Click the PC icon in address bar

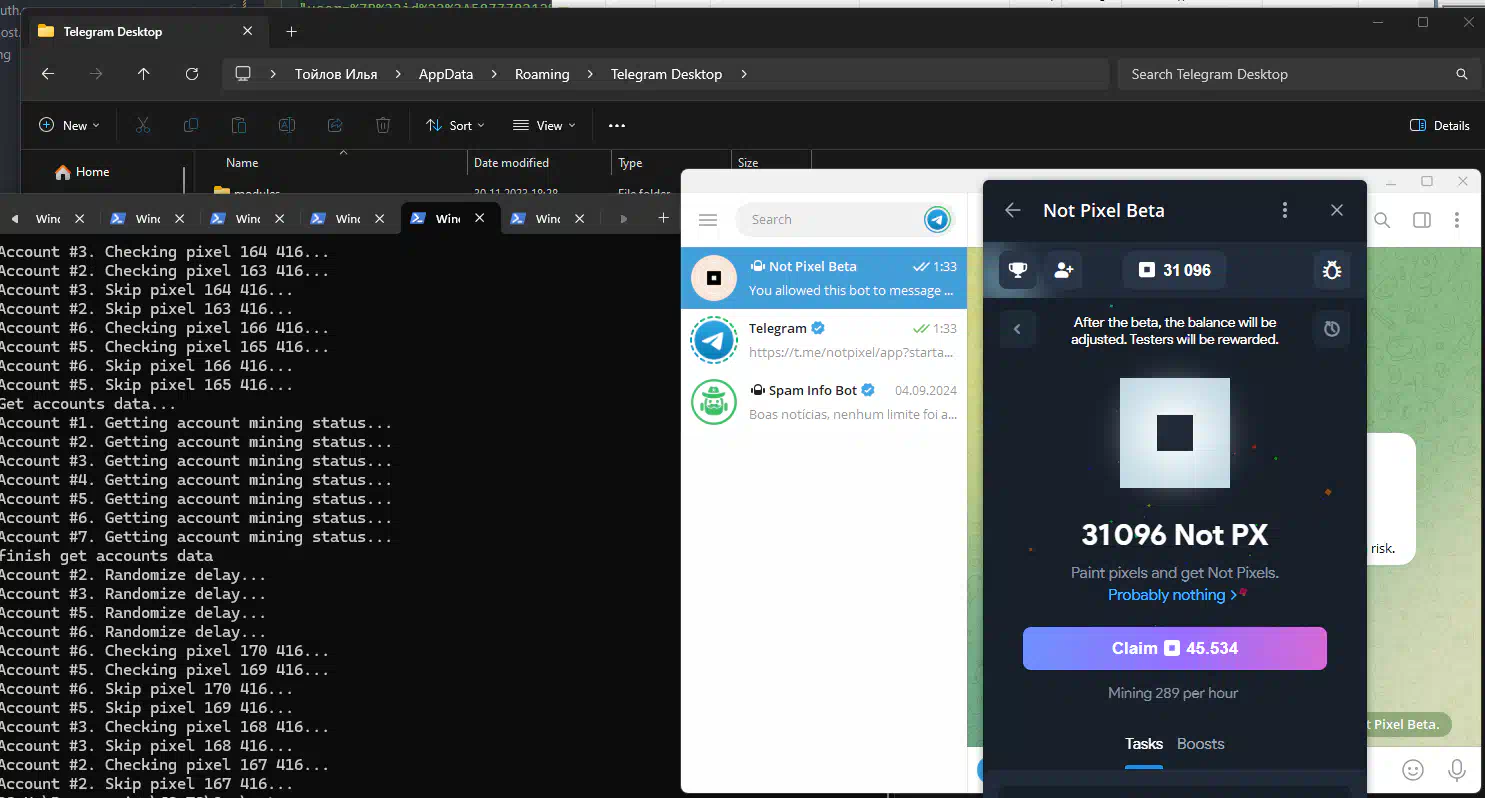click(242, 74)
